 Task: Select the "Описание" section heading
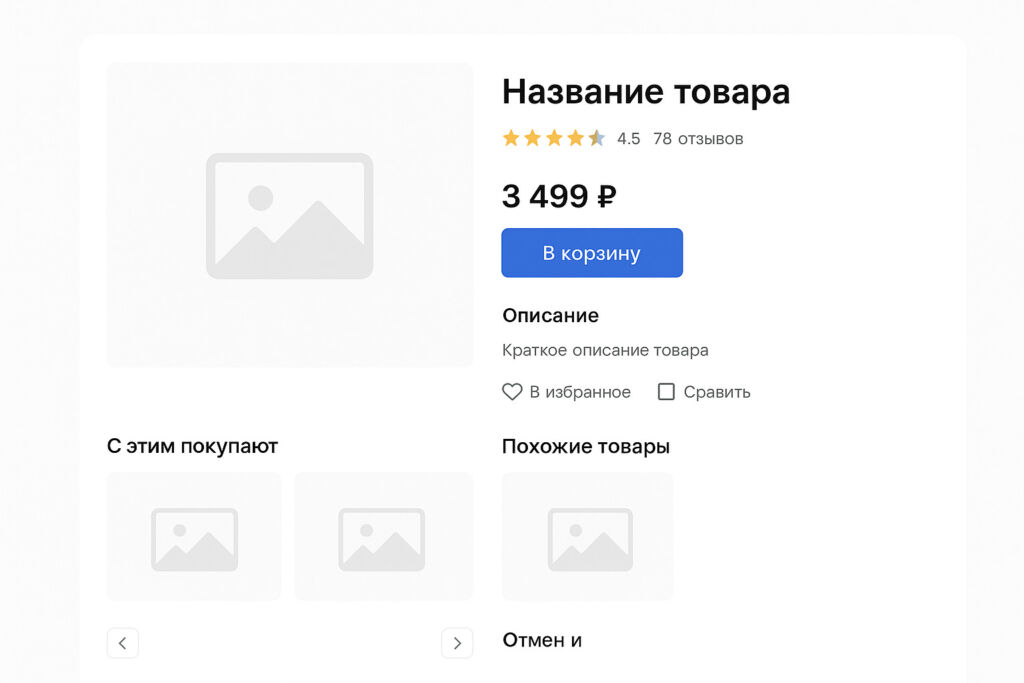tap(550, 316)
